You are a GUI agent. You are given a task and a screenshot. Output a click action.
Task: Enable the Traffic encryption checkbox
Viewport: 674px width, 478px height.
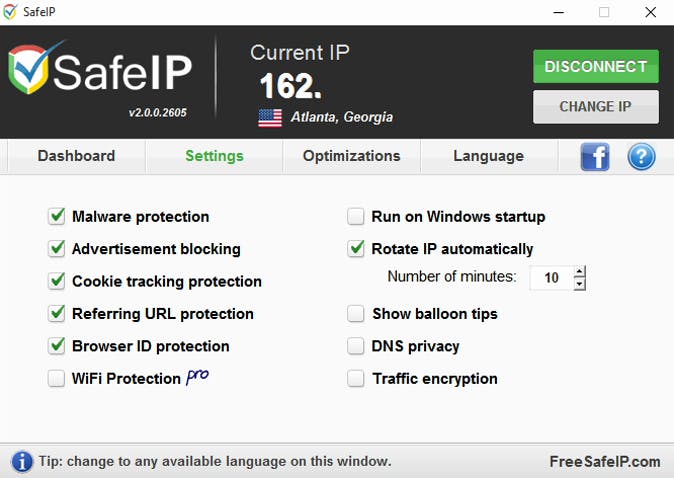click(356, 379)
